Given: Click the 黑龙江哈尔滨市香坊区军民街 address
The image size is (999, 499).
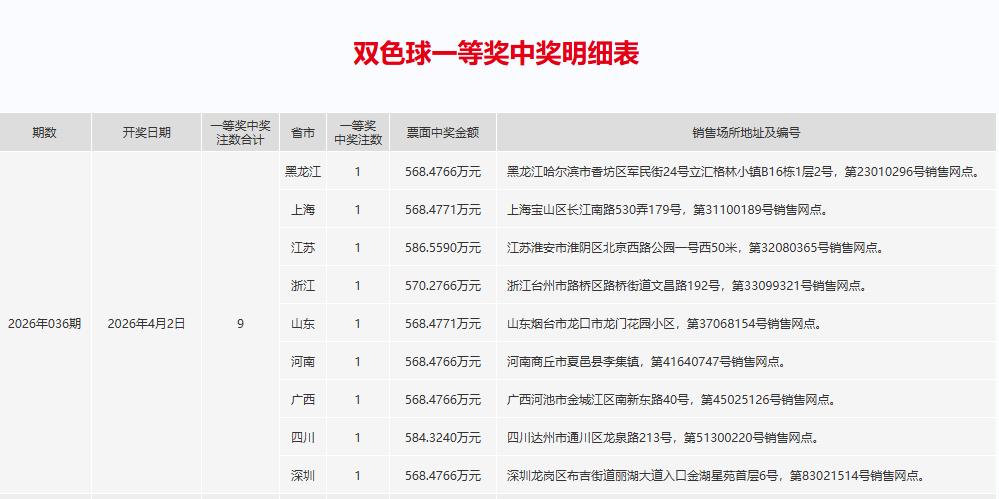Looking at the screenshot, I should pos(743,171).
